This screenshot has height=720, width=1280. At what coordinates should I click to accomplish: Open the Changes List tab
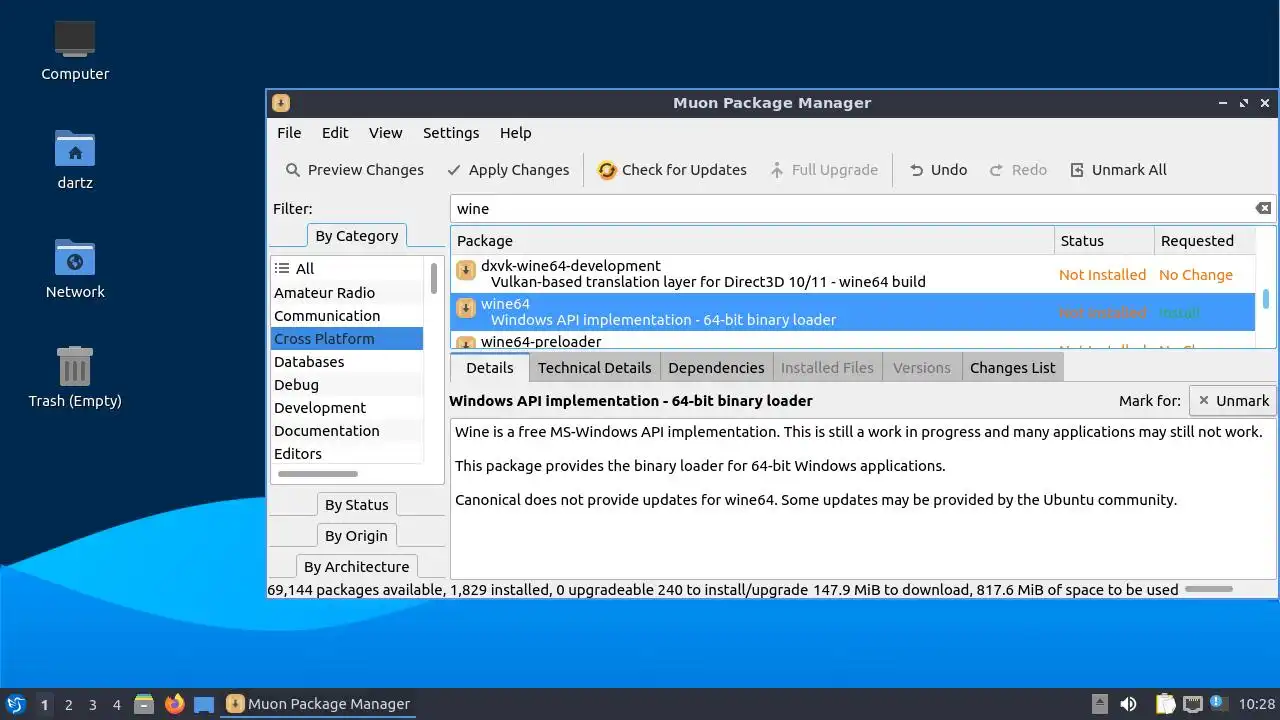pos(1012,368)
